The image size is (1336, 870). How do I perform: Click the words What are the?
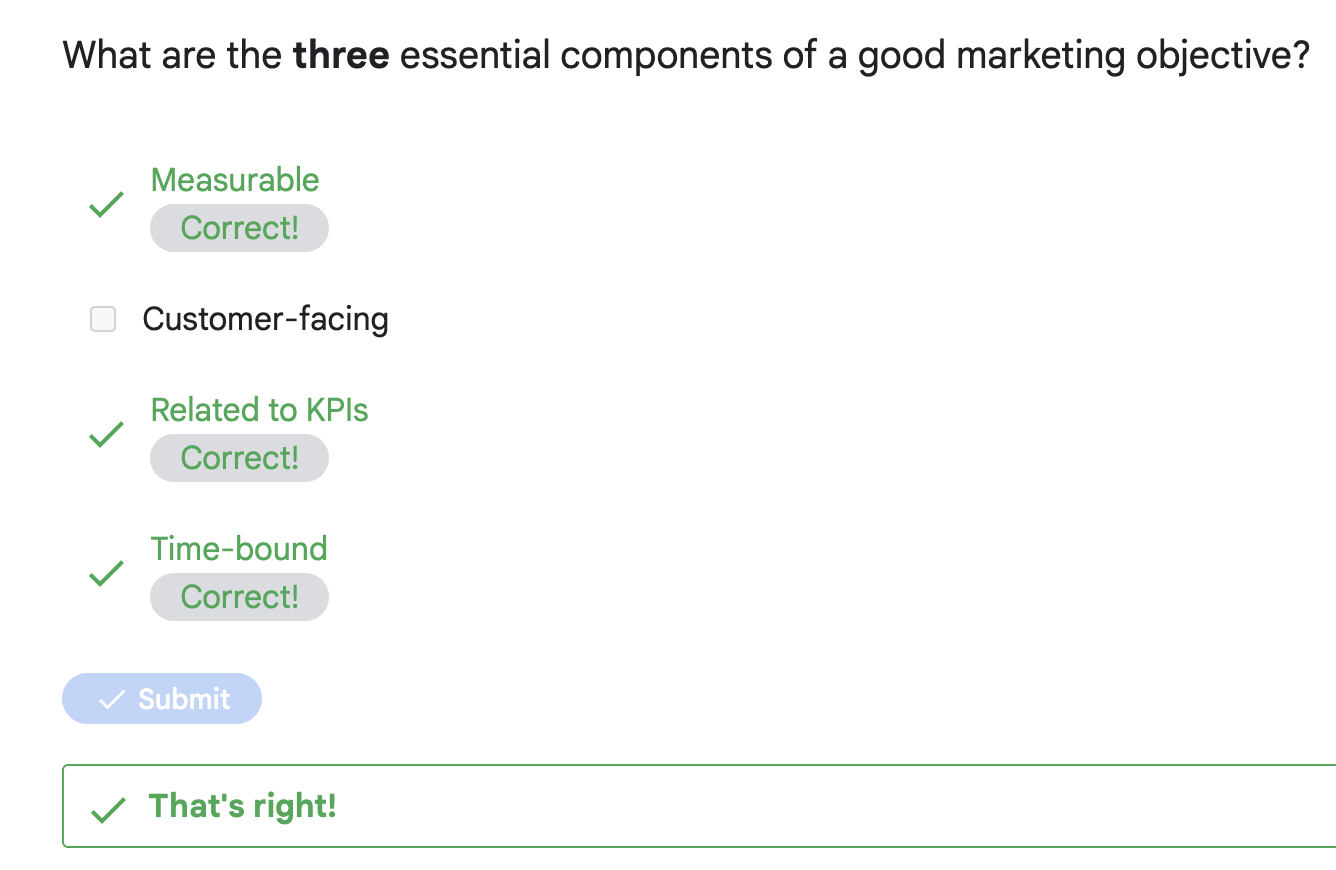pos(172,55)
